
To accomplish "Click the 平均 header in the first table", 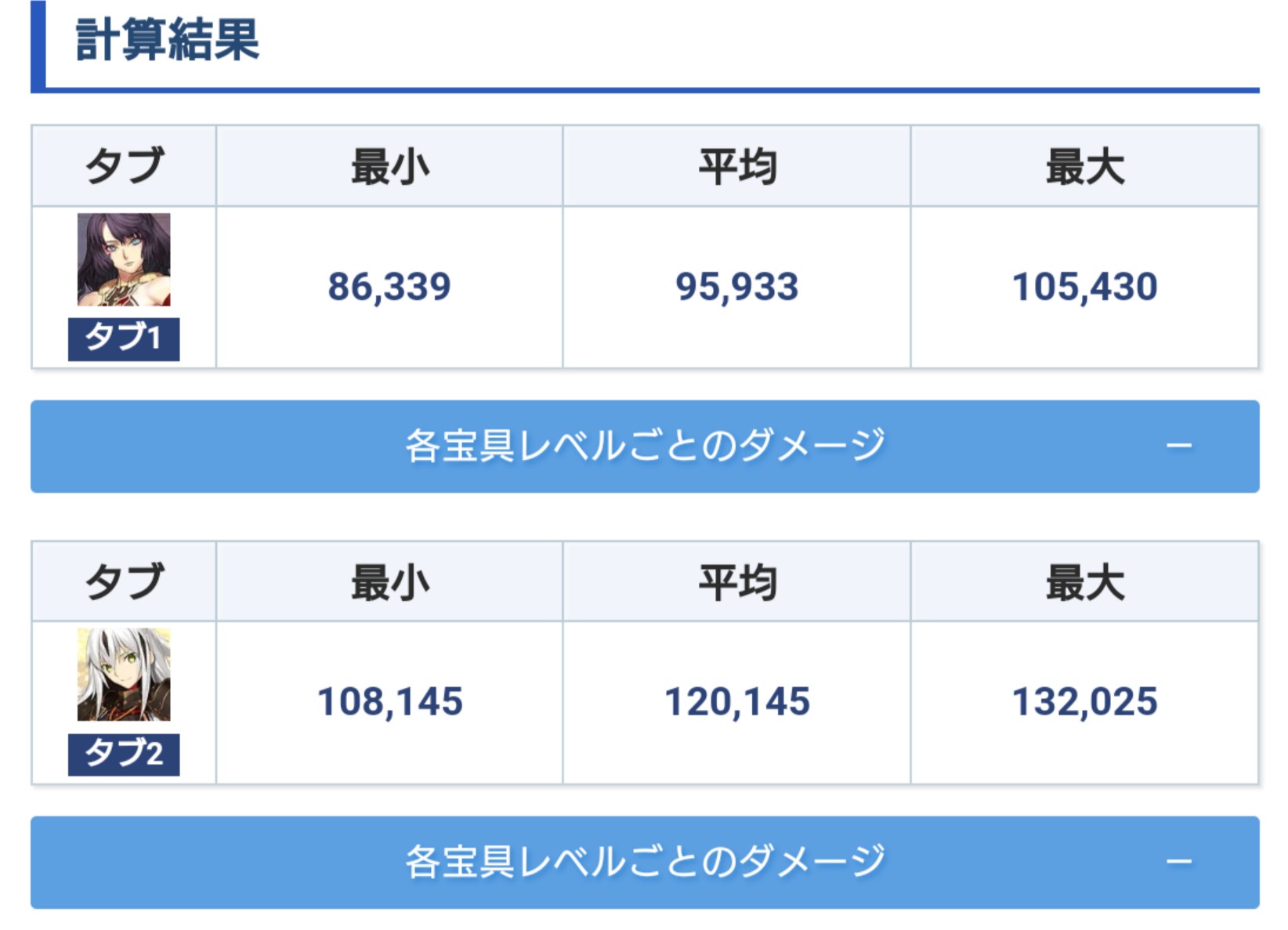I will 736,167.
